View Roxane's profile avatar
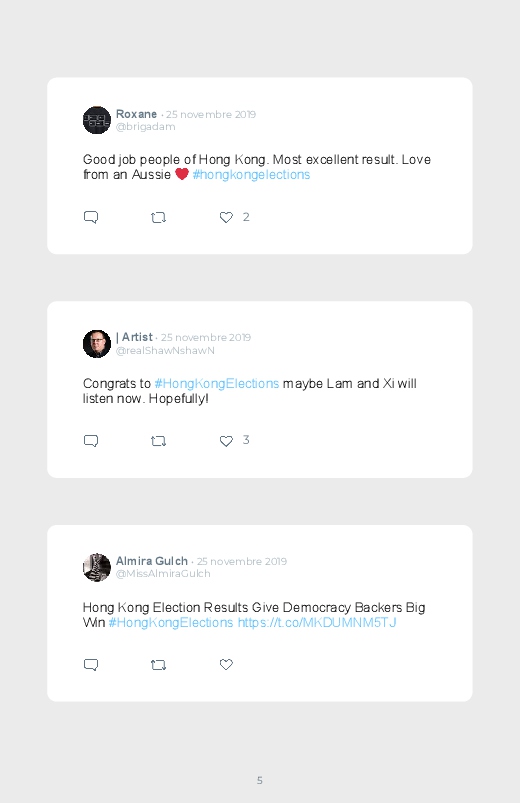520x803 pixels. click(x=97, y=120)
